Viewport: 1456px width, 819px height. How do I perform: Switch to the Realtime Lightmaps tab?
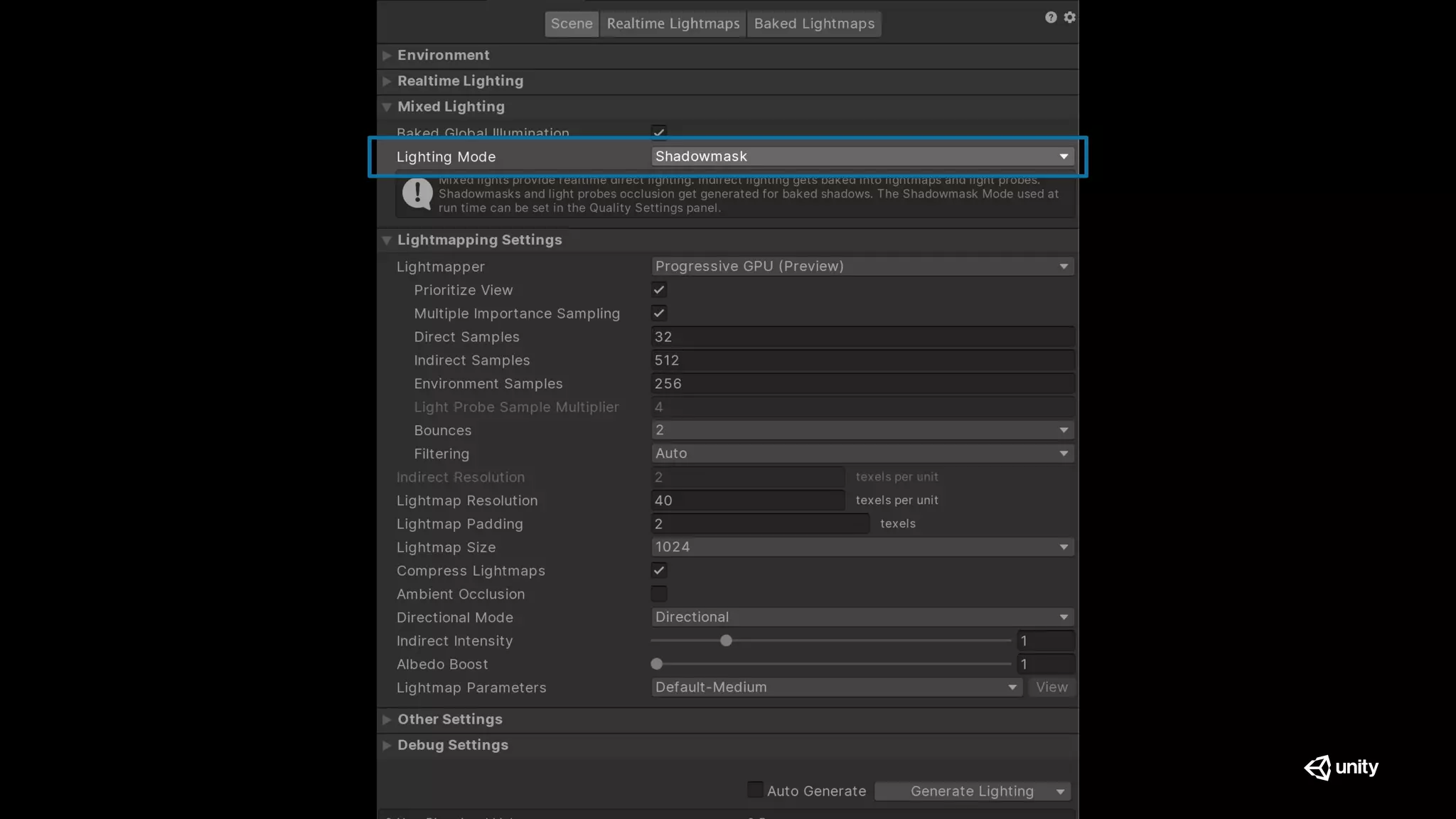673,24
